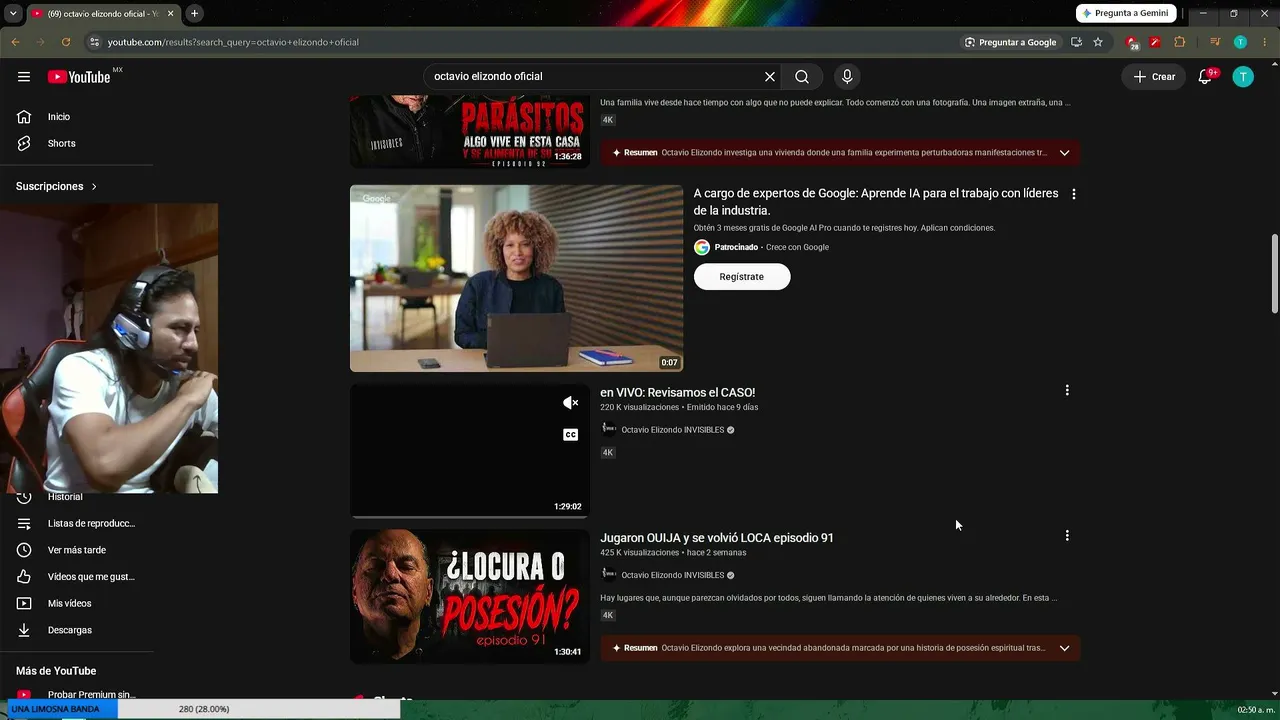Close the octavio elizondo oficial tab
This screenshot has height=720, width=1280.
(x=170, y=13)
